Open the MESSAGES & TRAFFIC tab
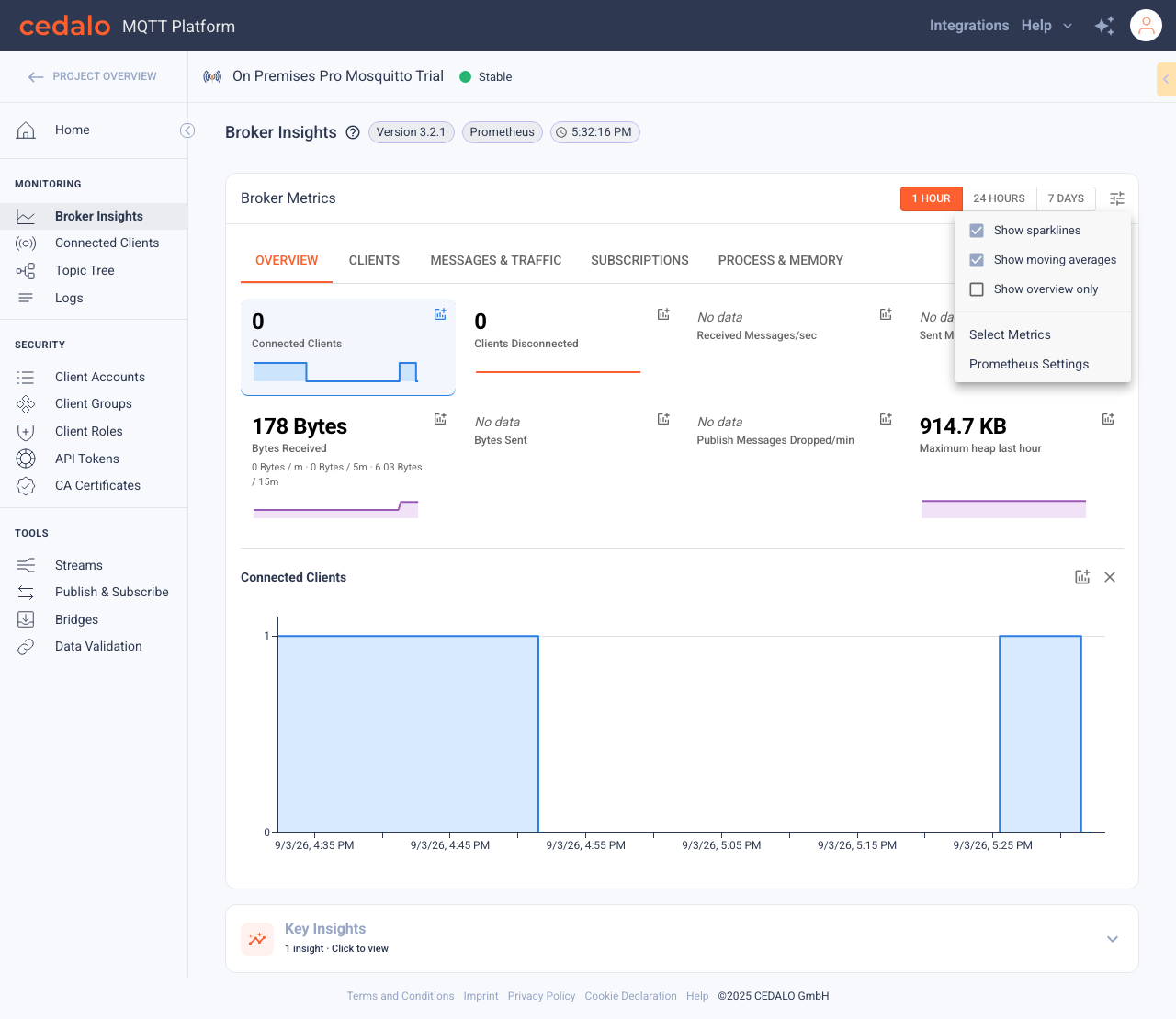This screenshot has height=1019, width=1176. [496, 261]
